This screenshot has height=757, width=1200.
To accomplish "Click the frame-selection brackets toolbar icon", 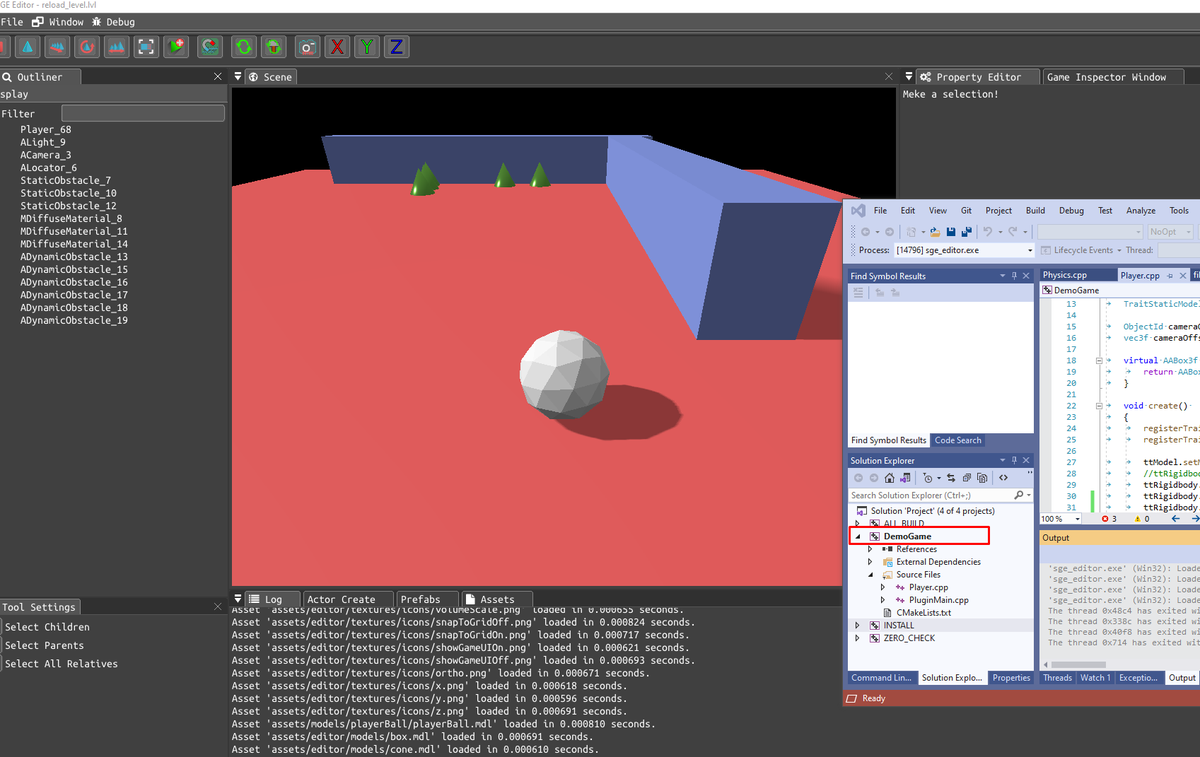I will point(147,46).
